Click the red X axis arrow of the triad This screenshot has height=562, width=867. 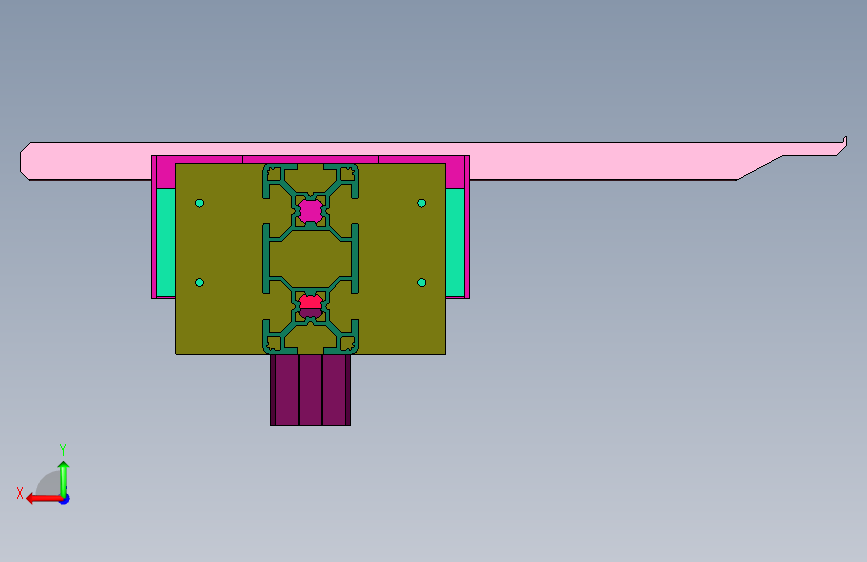coord(43,499)
